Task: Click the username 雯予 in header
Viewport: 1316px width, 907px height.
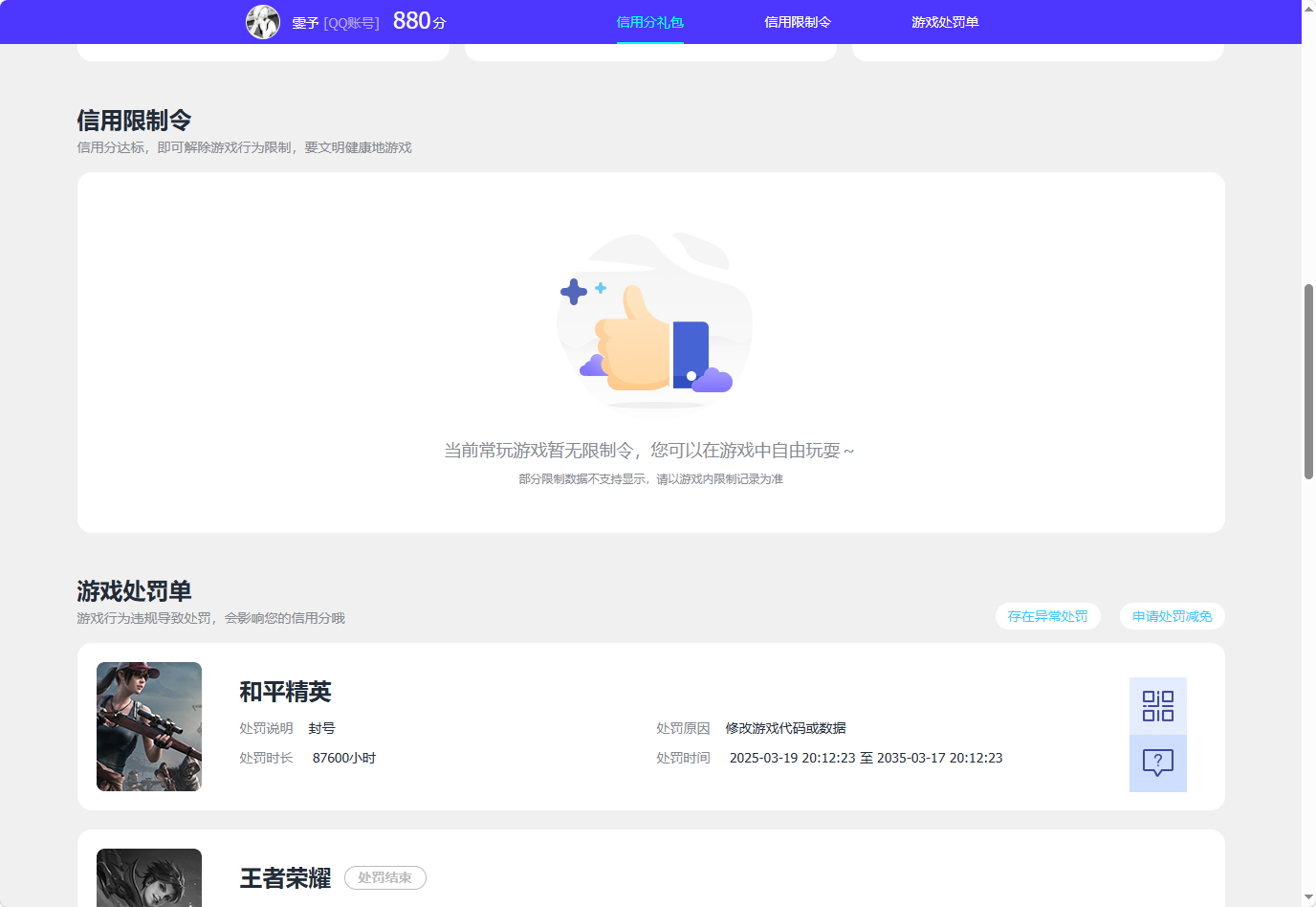Action: coord(305,23)
